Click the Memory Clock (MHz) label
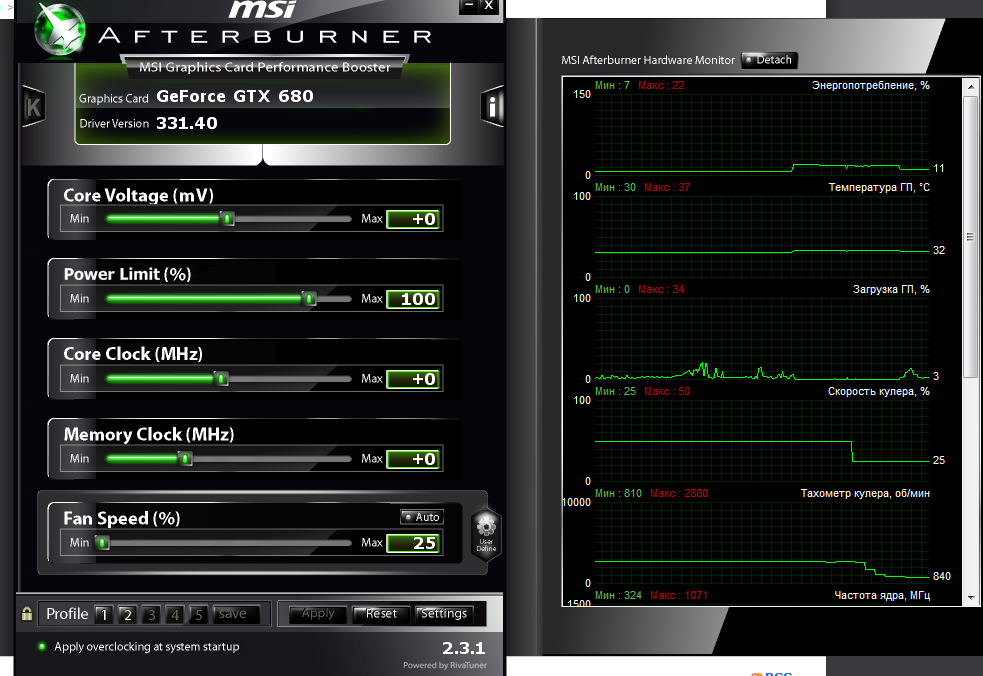Viewport: 983px width, 676px height. [x=149, y=435]
